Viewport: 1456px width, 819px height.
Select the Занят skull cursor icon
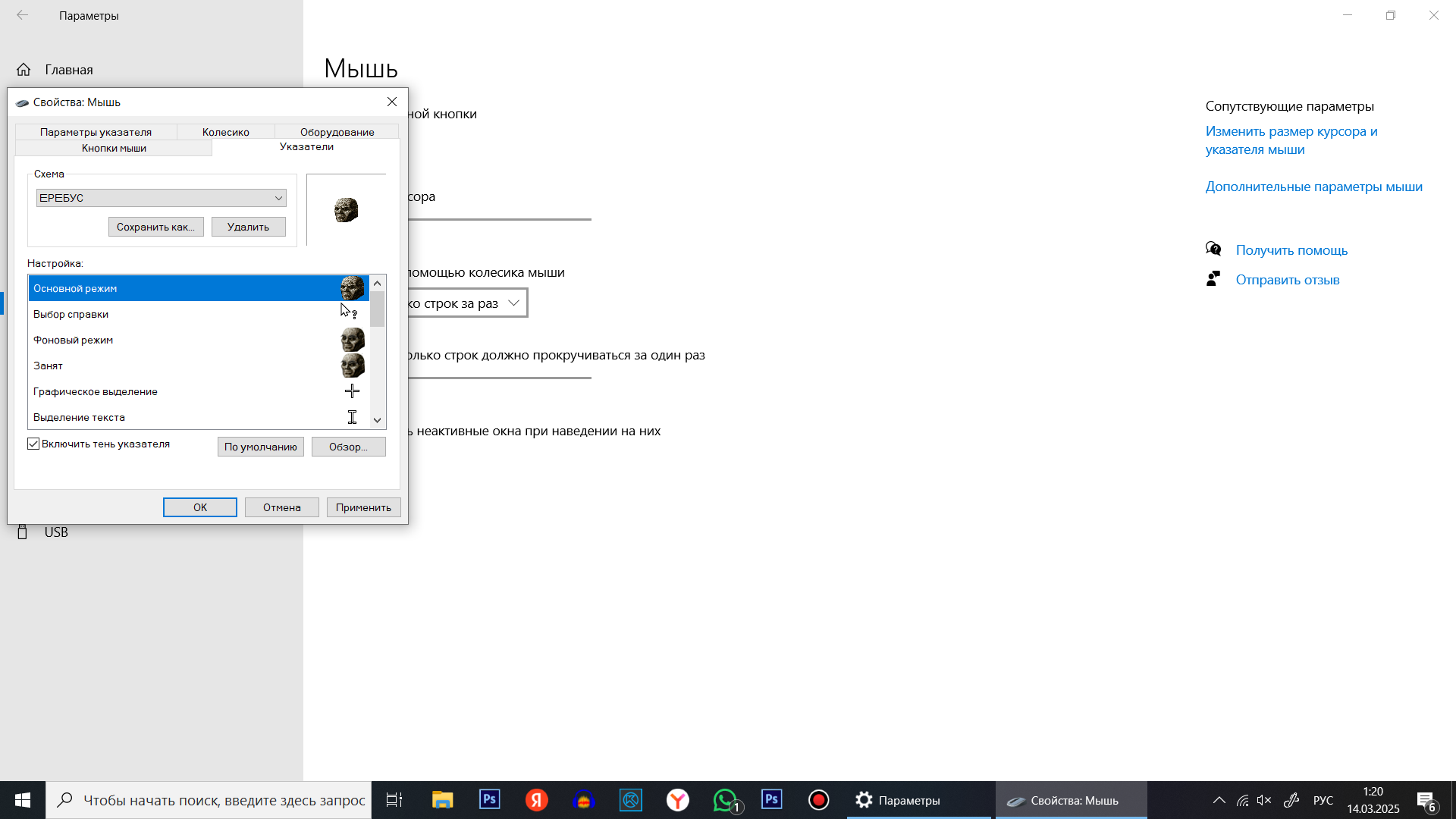point(352,366)
